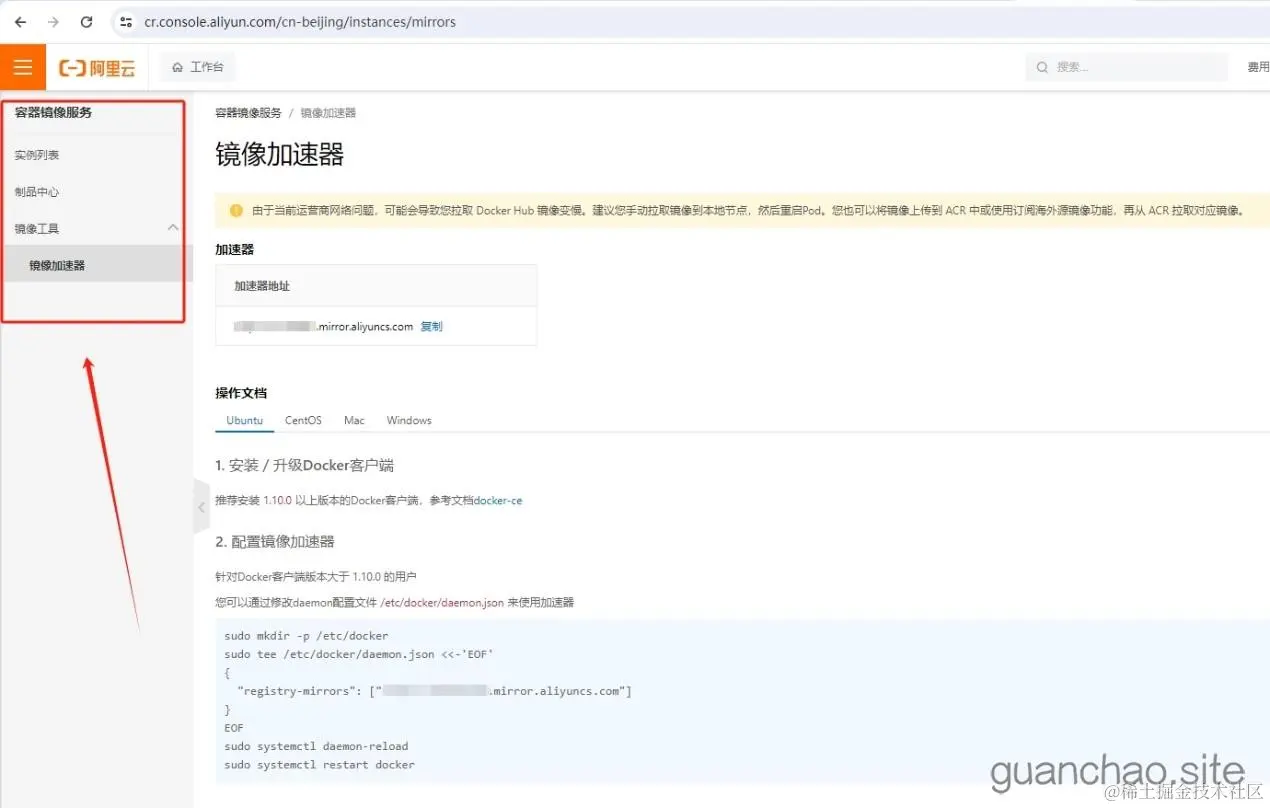Click the 加速器地址 table header

[x=262, y=286]
